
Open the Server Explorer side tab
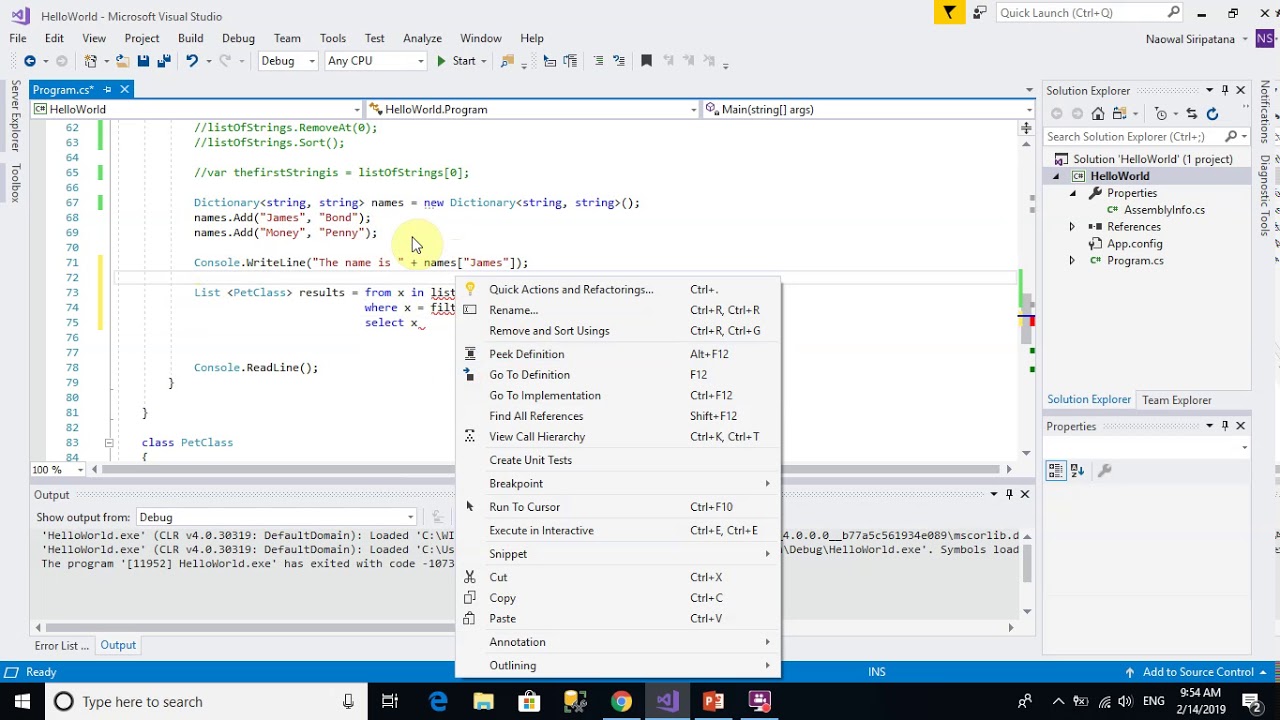[15, 117]
